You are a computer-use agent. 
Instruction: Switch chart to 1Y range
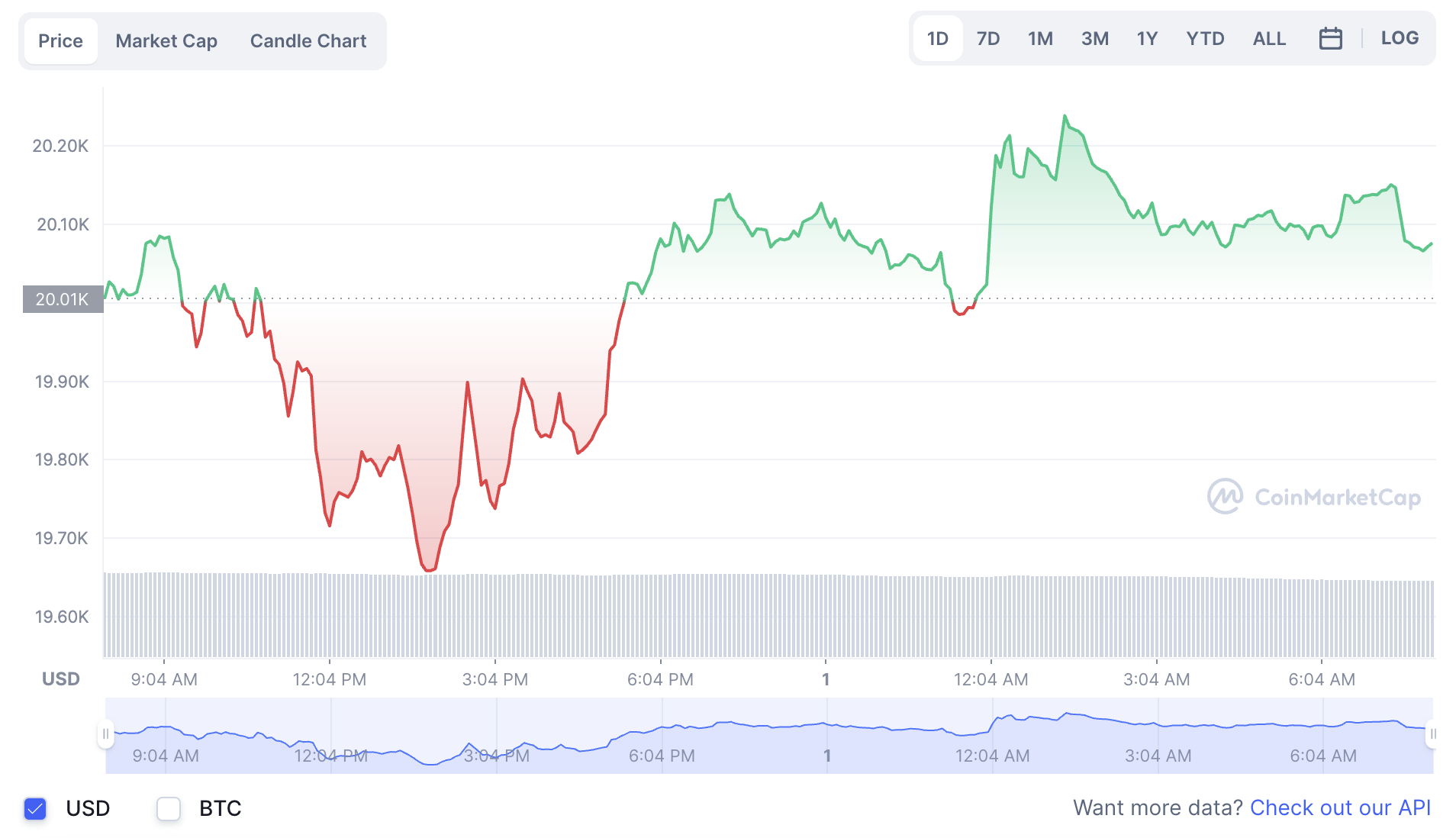click(1147, 38)
